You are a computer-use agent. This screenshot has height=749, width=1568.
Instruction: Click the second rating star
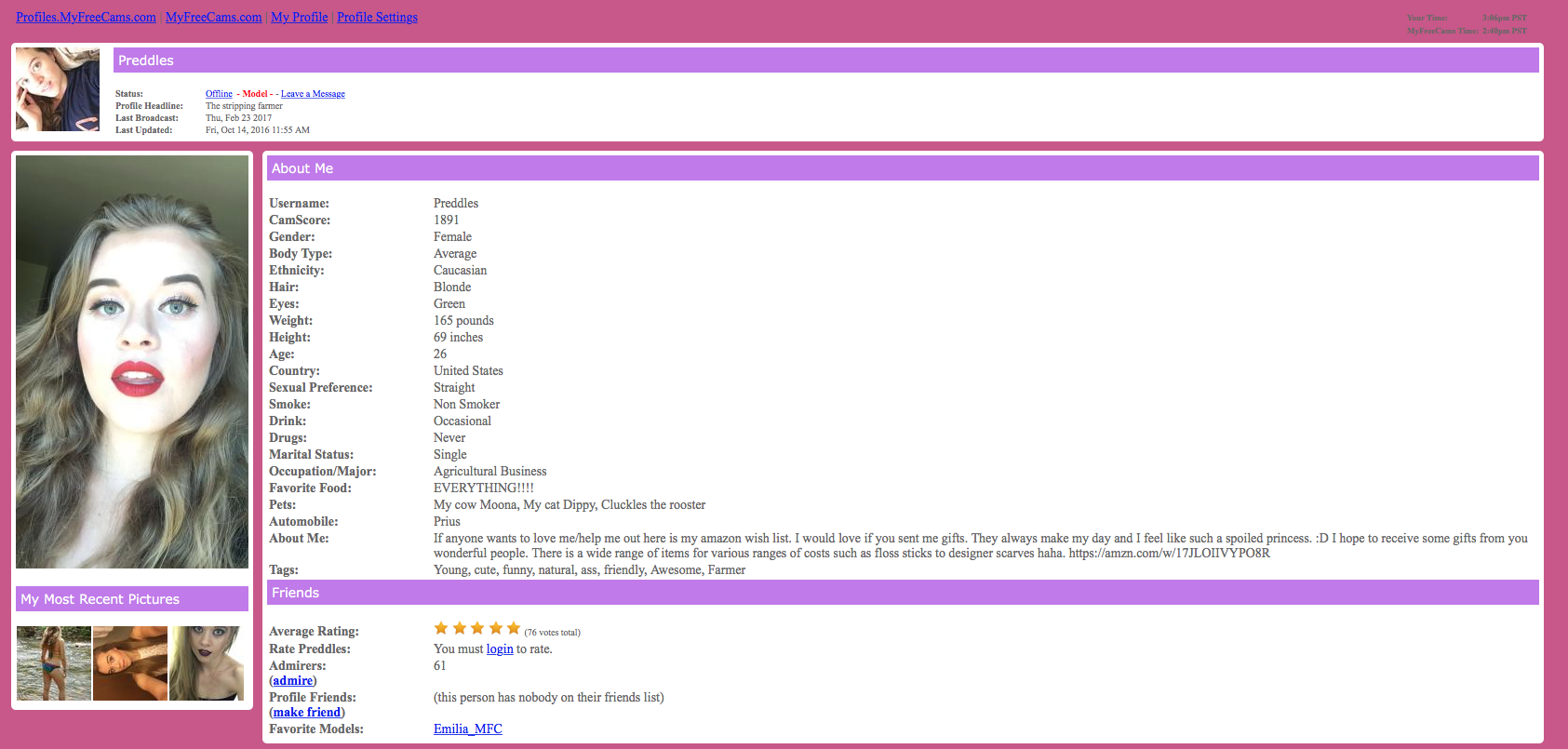[459, 628]
